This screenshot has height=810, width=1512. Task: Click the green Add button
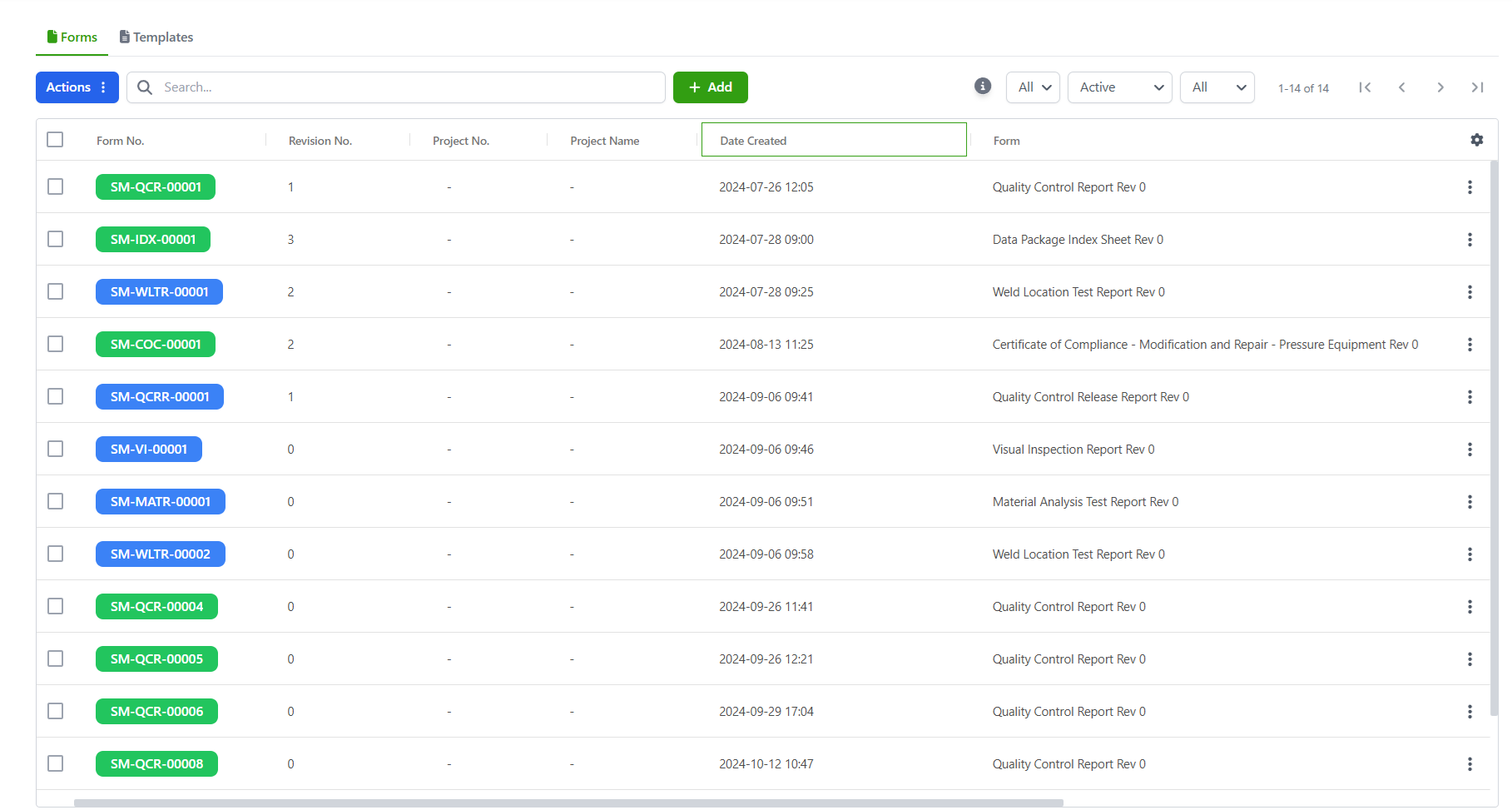pos(711,87)
